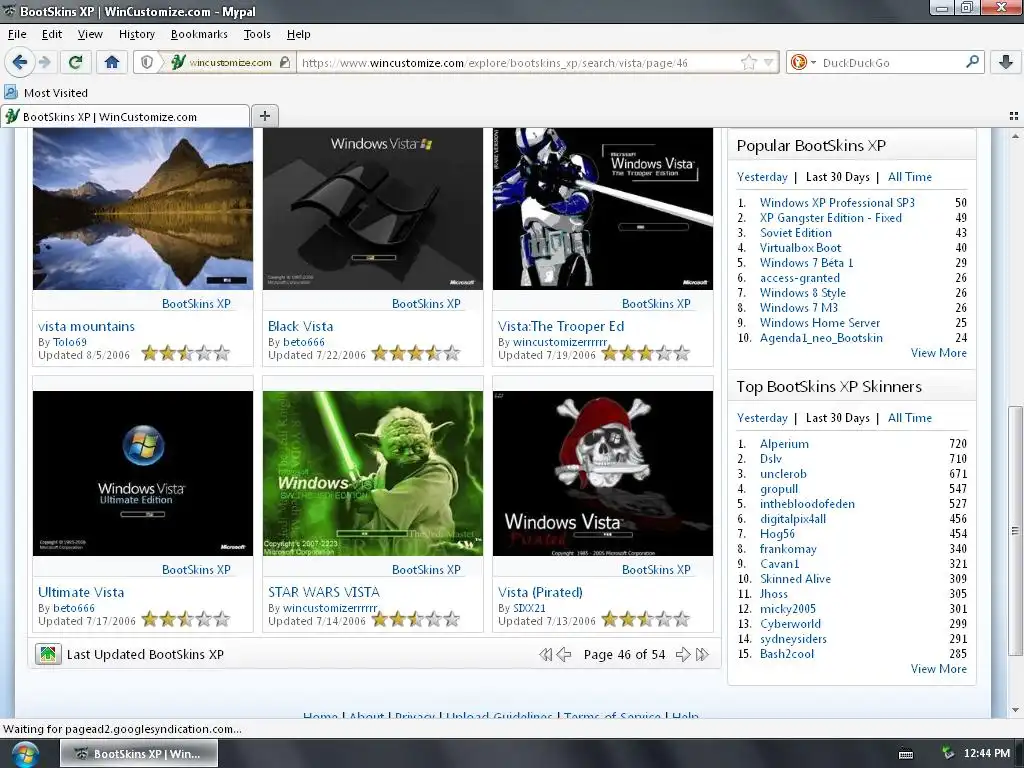The image size is (1024, 768).
Task: Open the View menu
Action: pyautogui.click(x=90, y=34)
